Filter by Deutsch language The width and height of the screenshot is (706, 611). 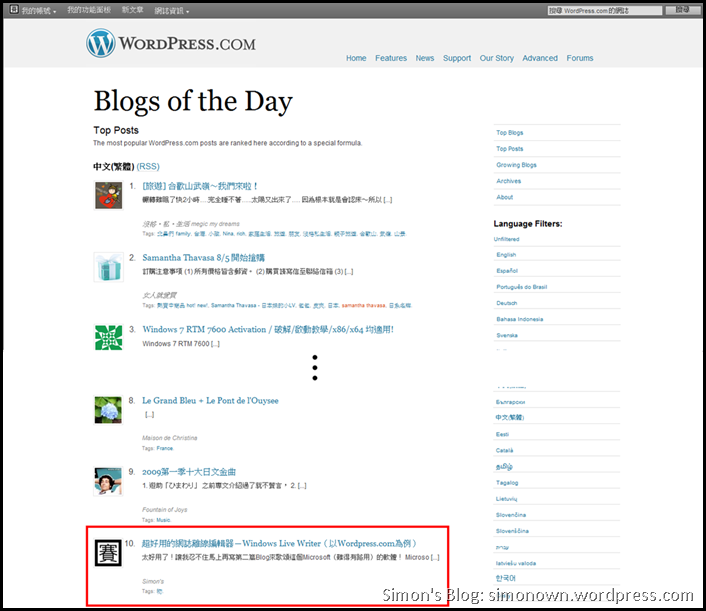(x=507, y=303)
